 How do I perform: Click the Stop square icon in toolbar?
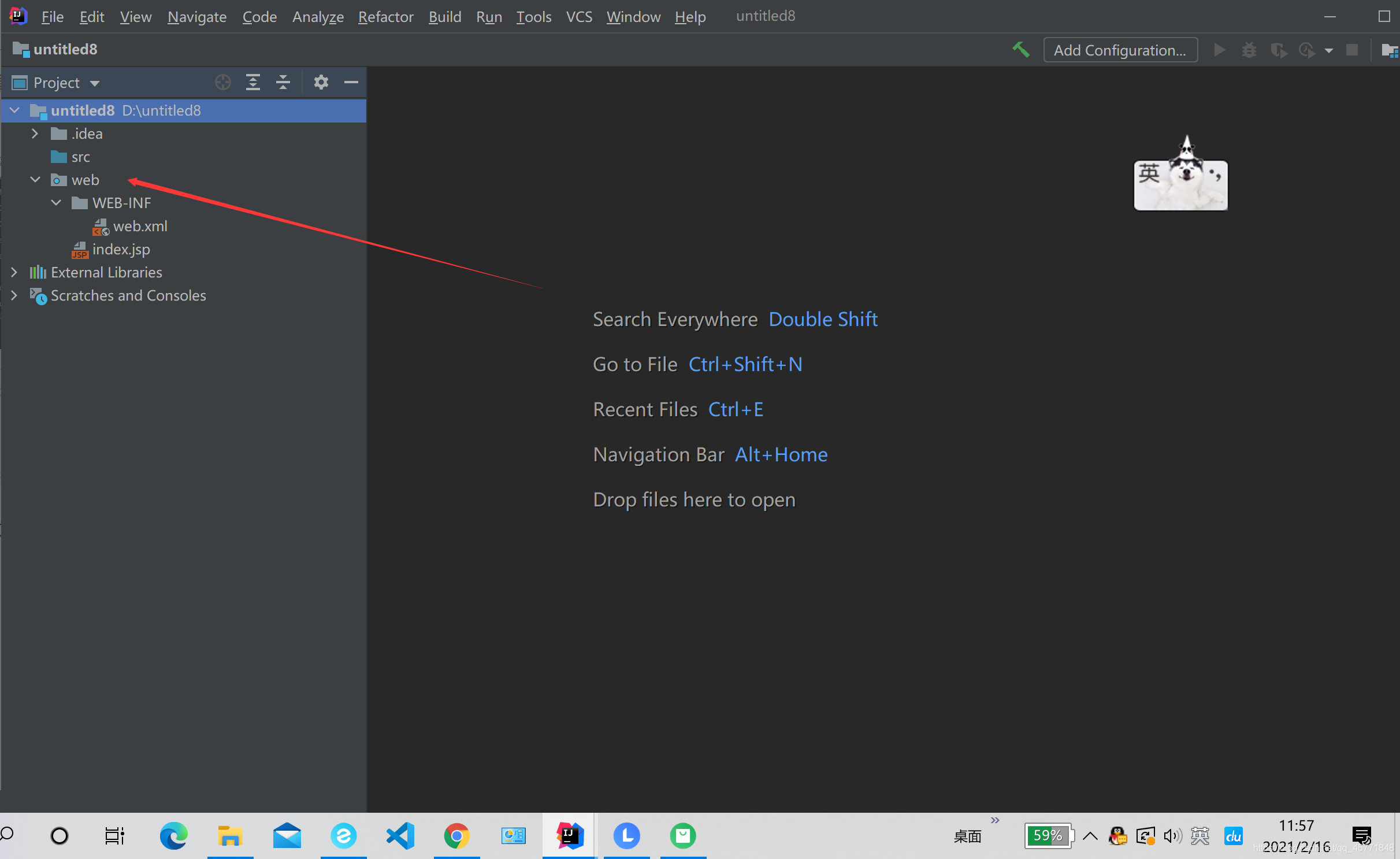1351,50
